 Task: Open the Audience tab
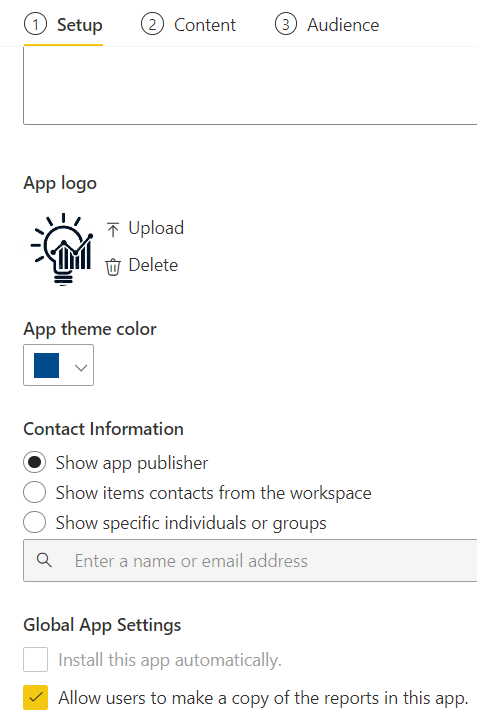tap(343, 25)
